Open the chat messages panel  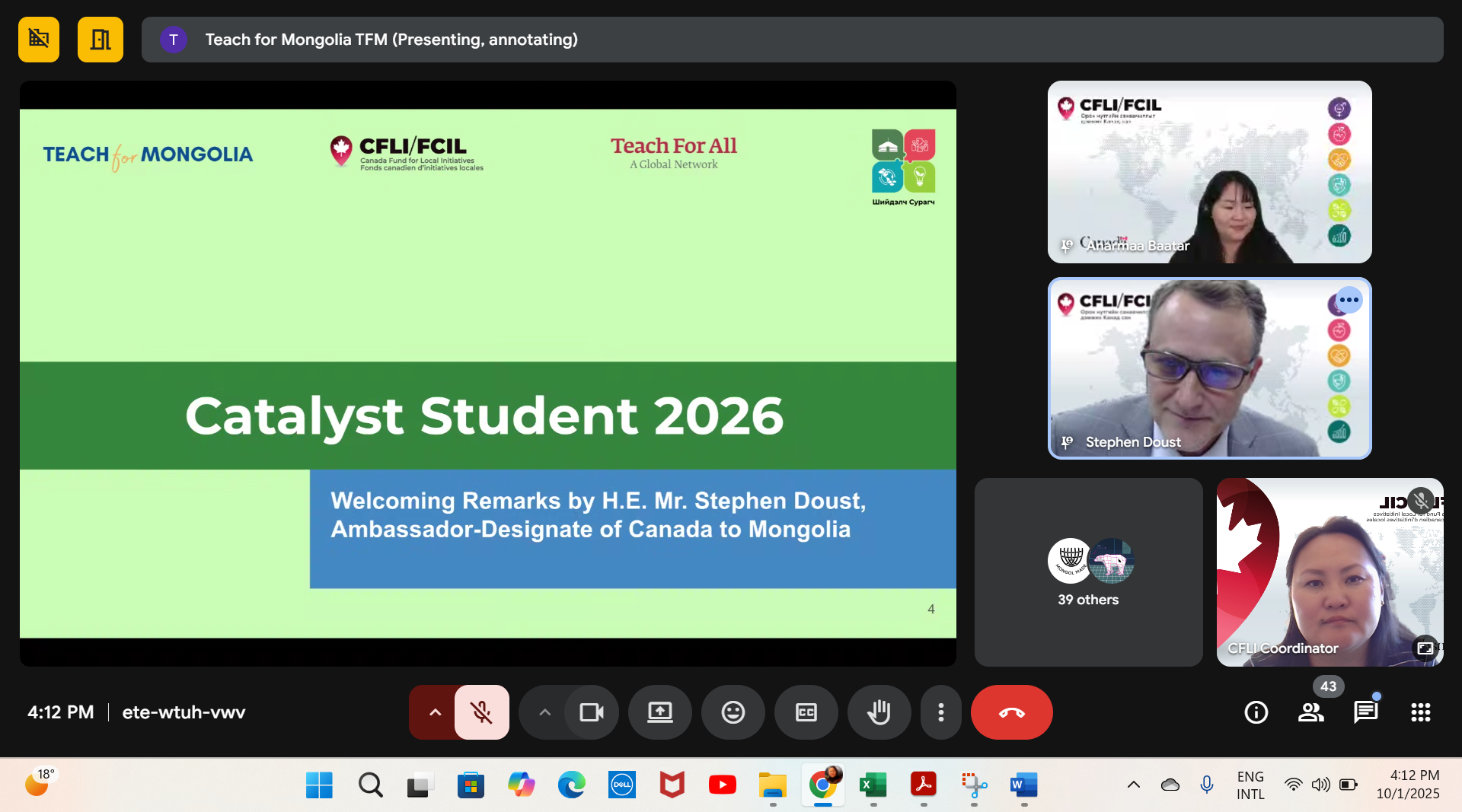[1365, 712]
